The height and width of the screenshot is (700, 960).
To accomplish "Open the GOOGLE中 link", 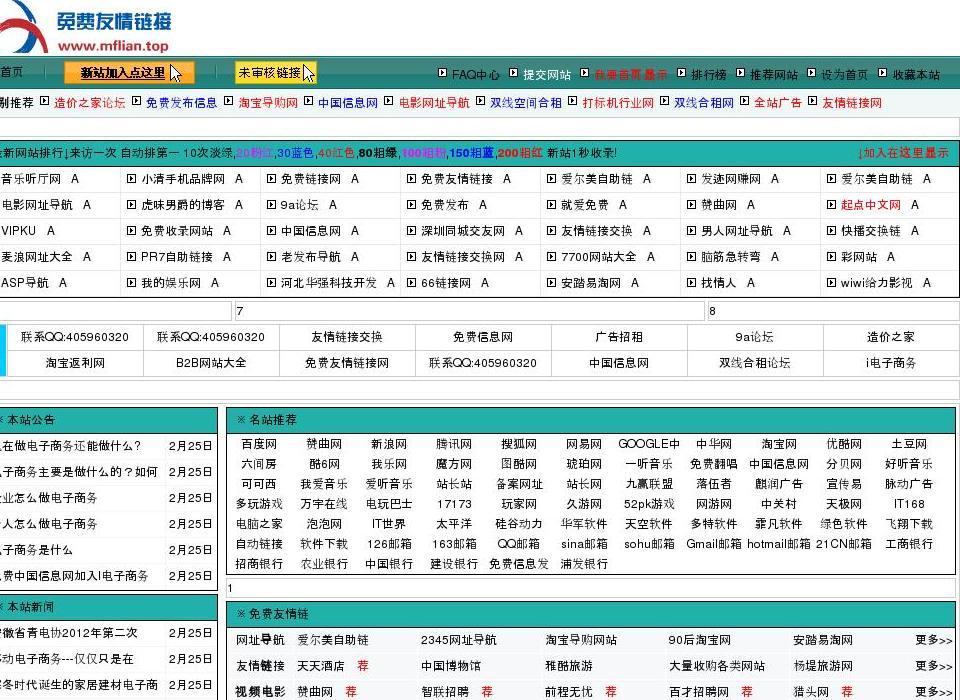I will point(649,444).
